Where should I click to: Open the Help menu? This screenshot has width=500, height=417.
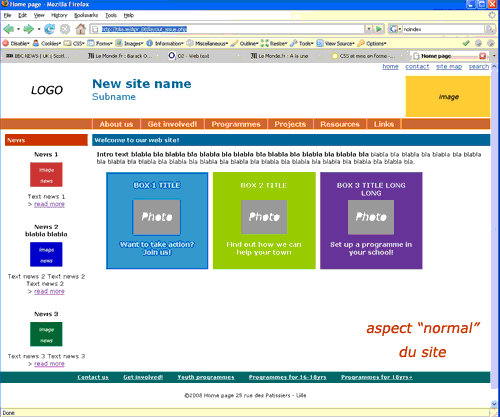tap(129, 15)
